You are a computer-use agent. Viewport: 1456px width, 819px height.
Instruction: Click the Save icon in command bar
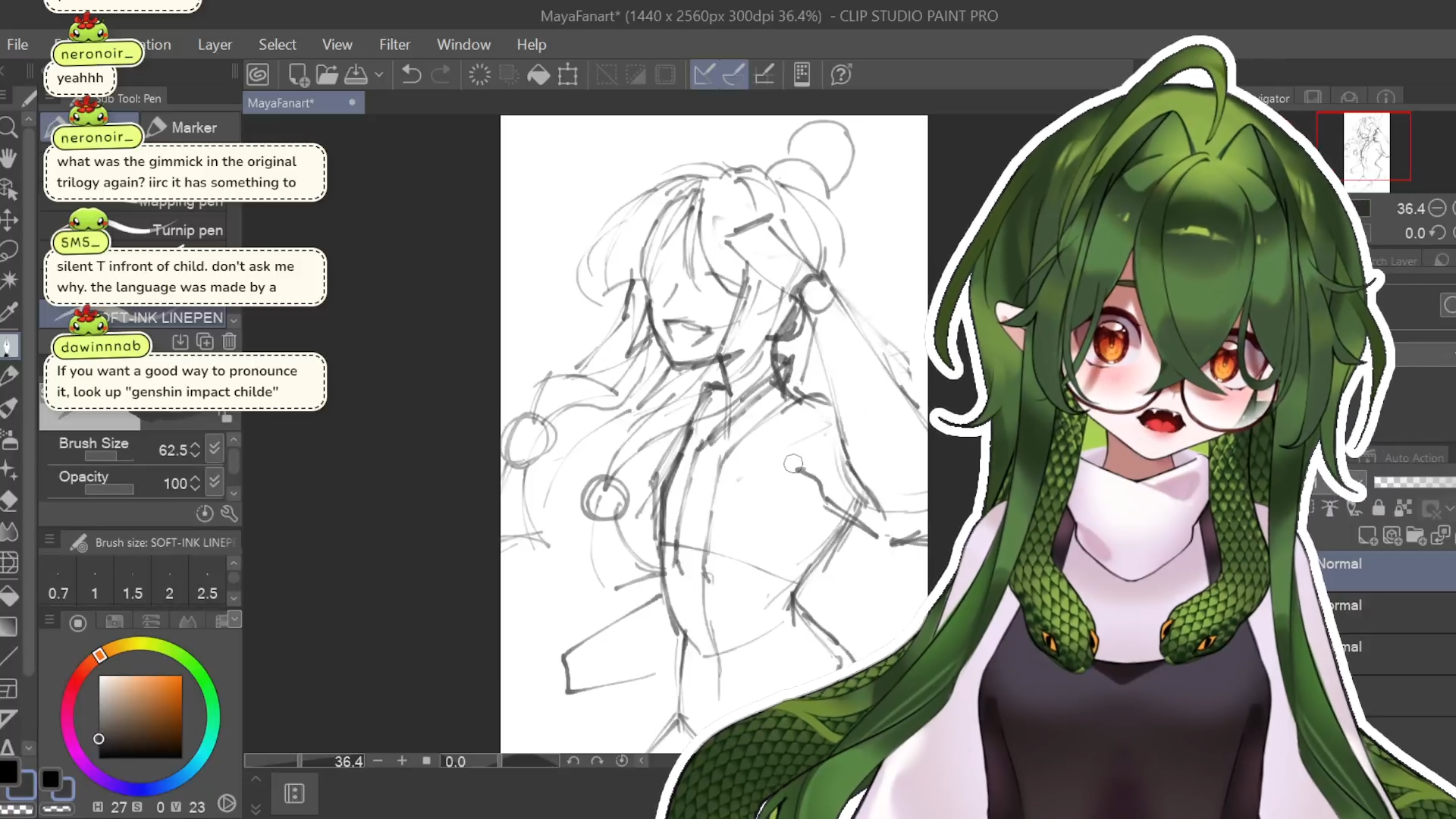pyautogui.click(x=356, y=74)
